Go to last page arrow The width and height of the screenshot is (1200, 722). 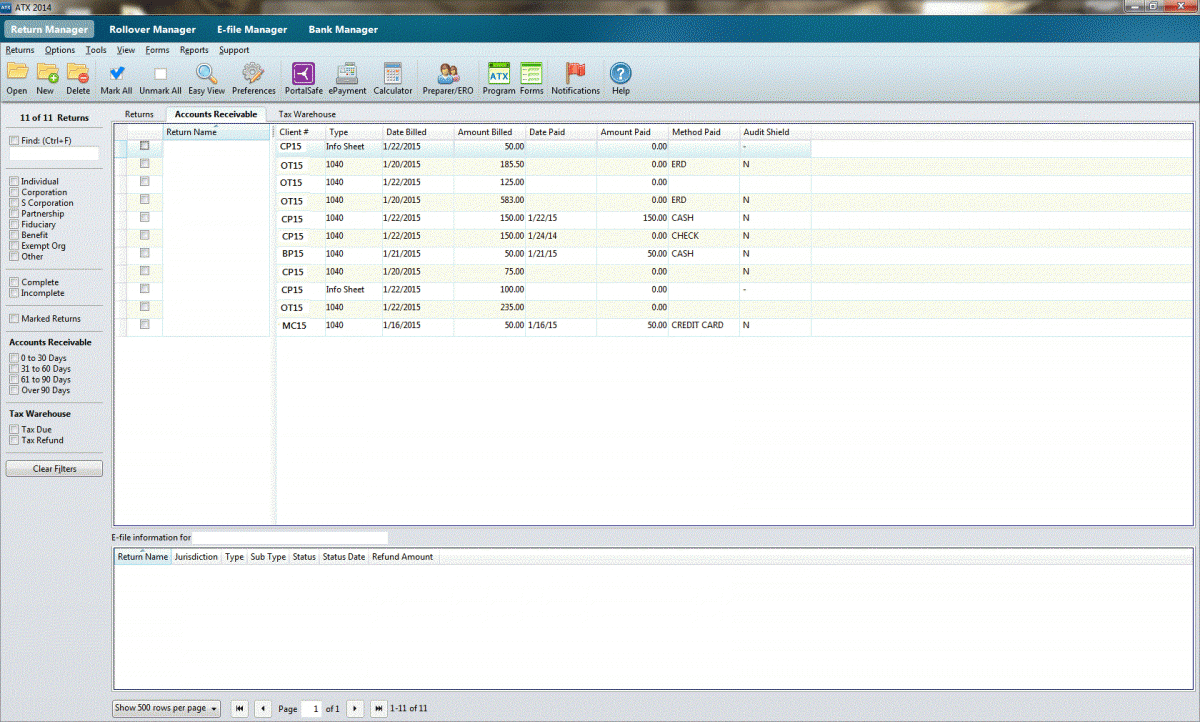click(378, 708)
